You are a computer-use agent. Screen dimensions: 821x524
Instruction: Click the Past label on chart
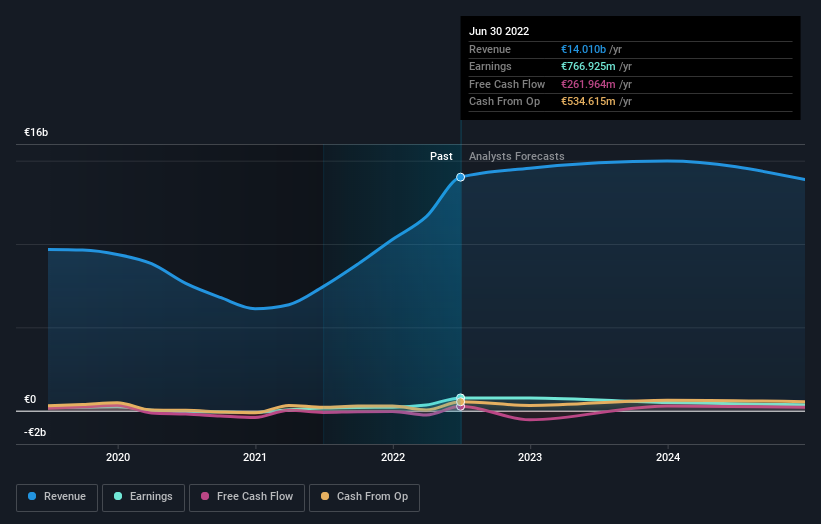pyautogui.click(x=441, y=156)
